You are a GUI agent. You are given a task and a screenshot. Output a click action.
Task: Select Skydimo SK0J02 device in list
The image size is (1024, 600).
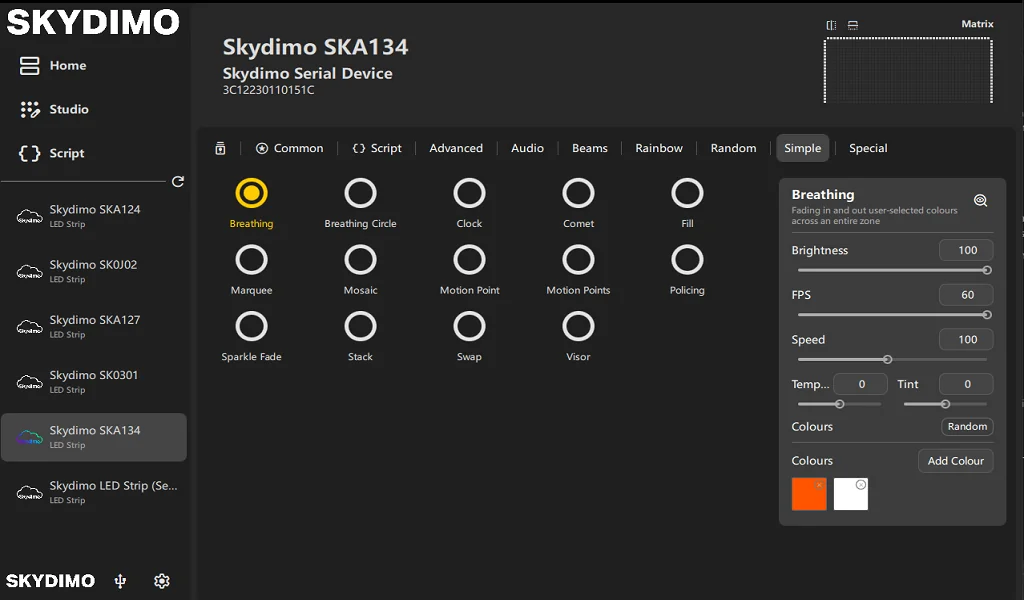pyautogui.click(x=93, y=270)
